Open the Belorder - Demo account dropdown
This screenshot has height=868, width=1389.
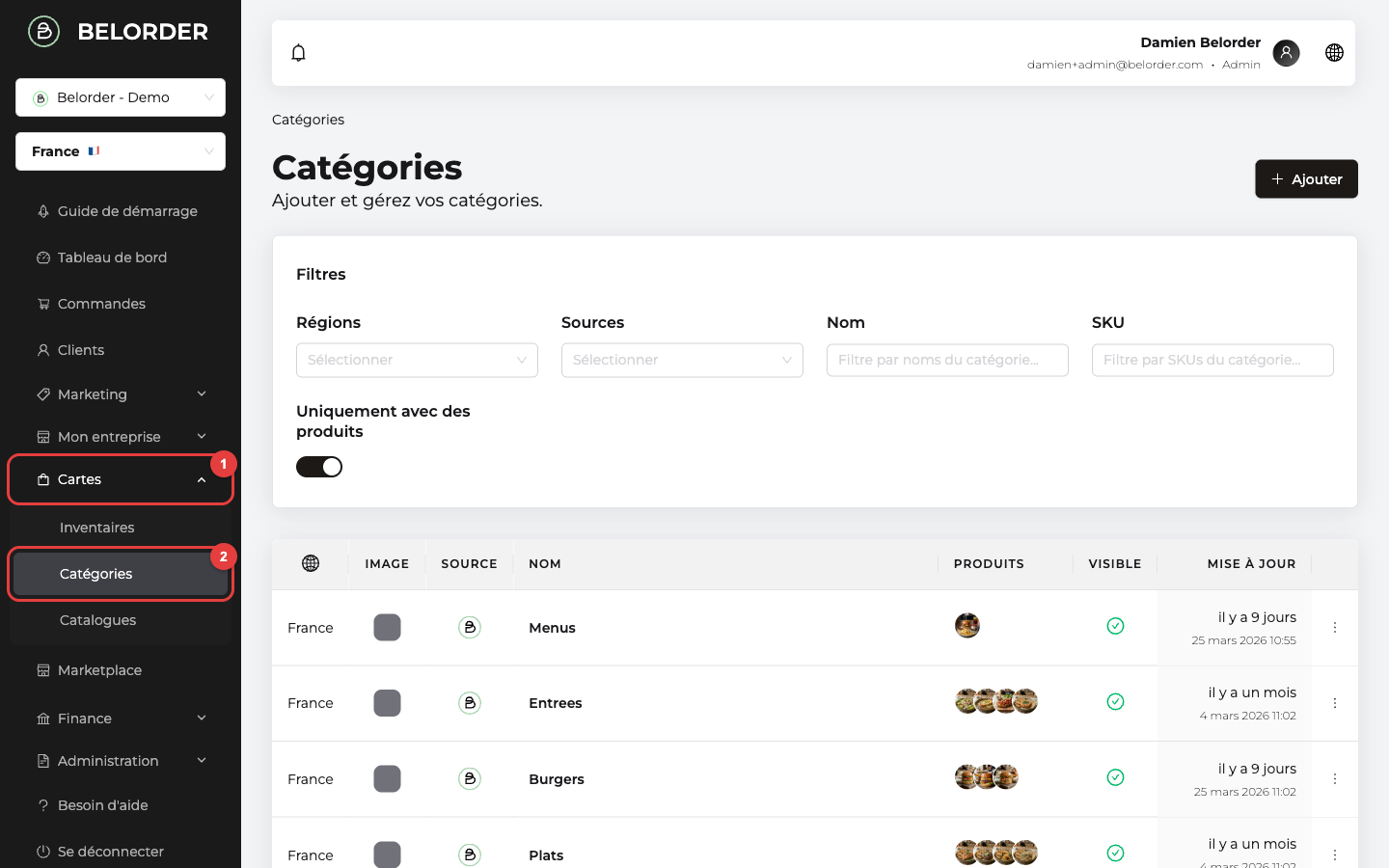pos(121,97)
